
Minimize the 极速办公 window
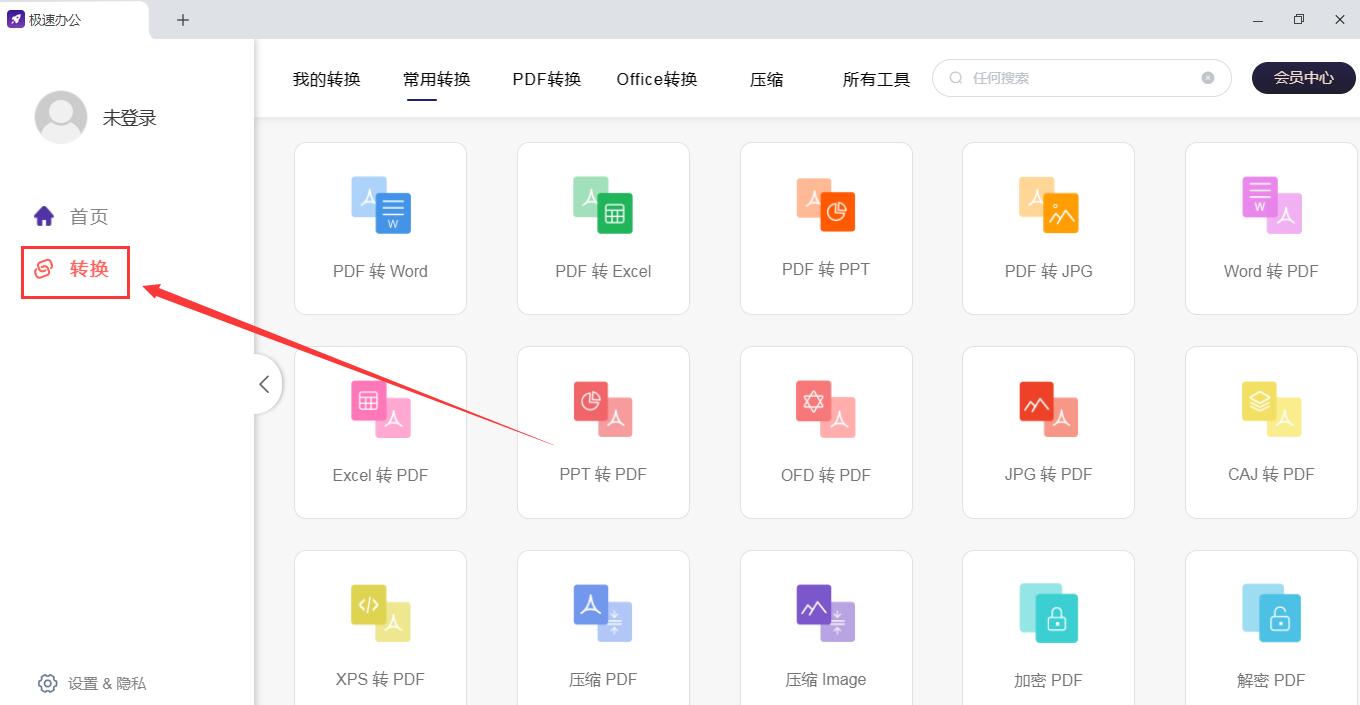[x=1258, y=20]
